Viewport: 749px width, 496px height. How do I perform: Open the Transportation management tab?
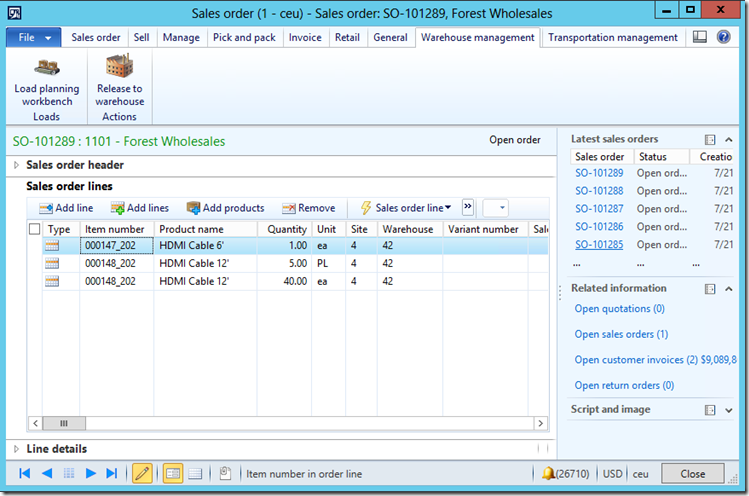point(612,37)
